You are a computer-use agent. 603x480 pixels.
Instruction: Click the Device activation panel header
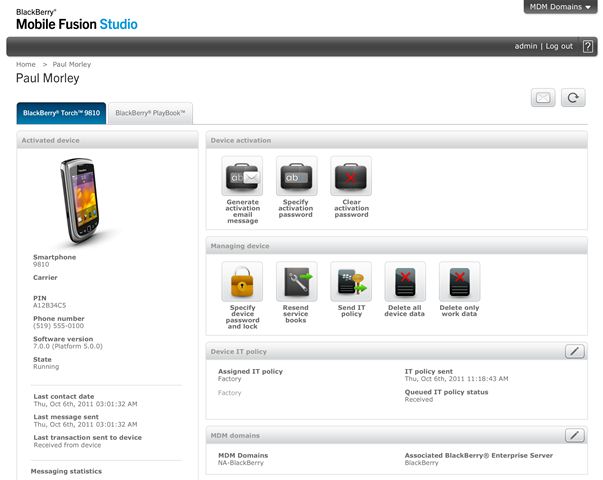point(396,140)
